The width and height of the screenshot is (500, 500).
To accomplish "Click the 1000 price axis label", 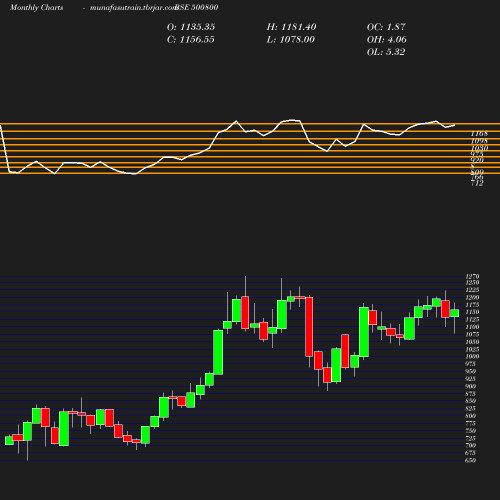I will click(x=472, y=356).
